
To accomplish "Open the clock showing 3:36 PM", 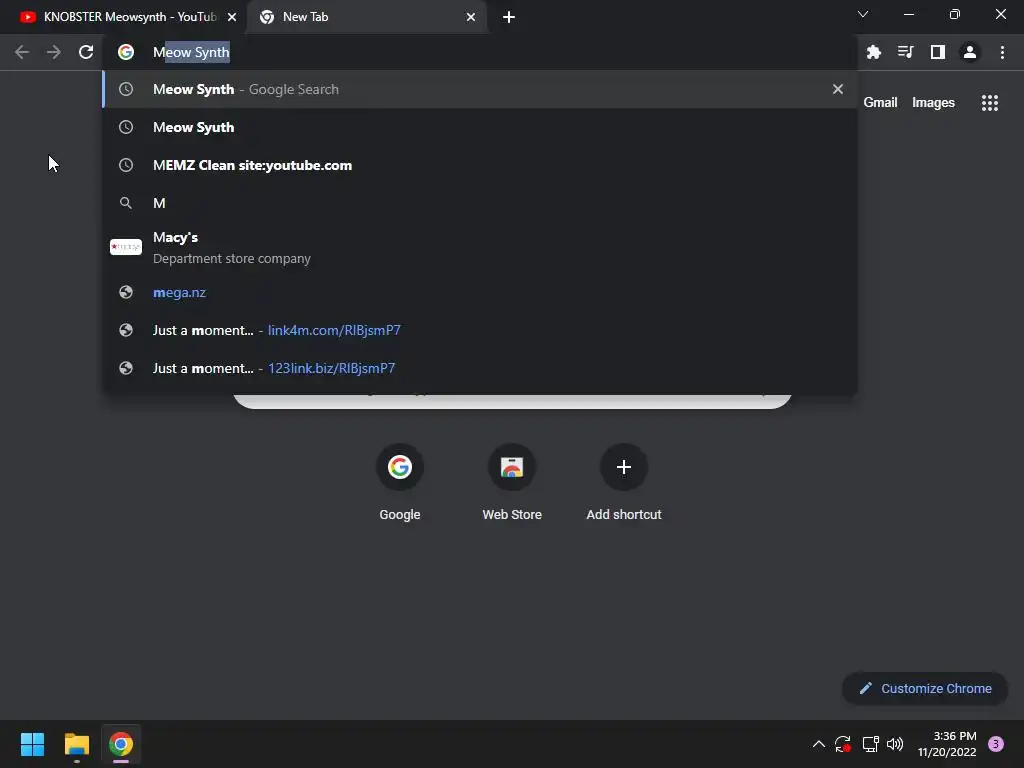I will (947, 744).
